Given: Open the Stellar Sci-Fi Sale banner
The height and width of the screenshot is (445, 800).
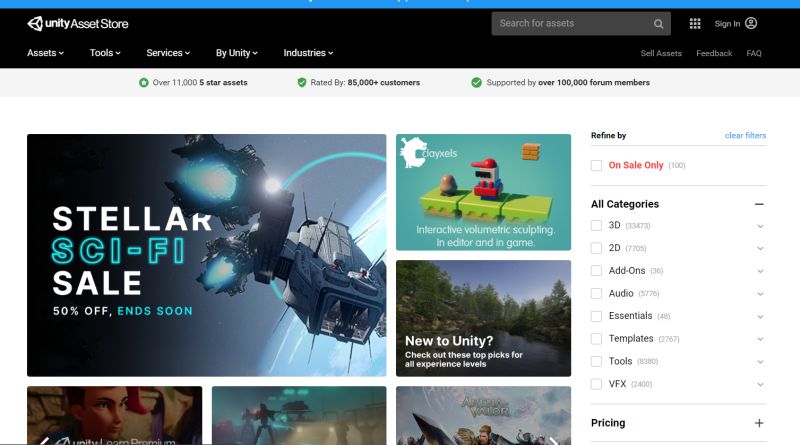Looking at the screenshot, I should 207,255.
